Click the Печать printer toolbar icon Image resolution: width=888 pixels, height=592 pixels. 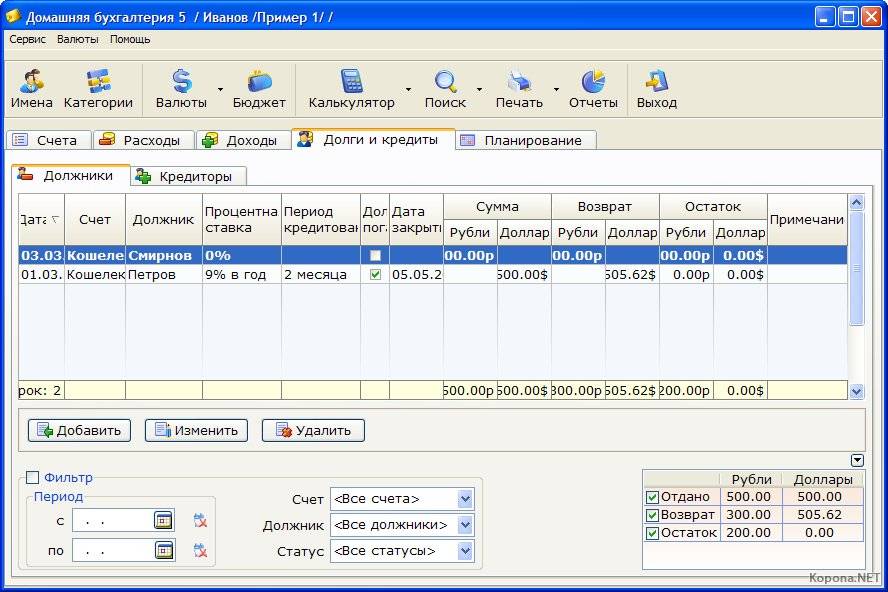(519, 90)
